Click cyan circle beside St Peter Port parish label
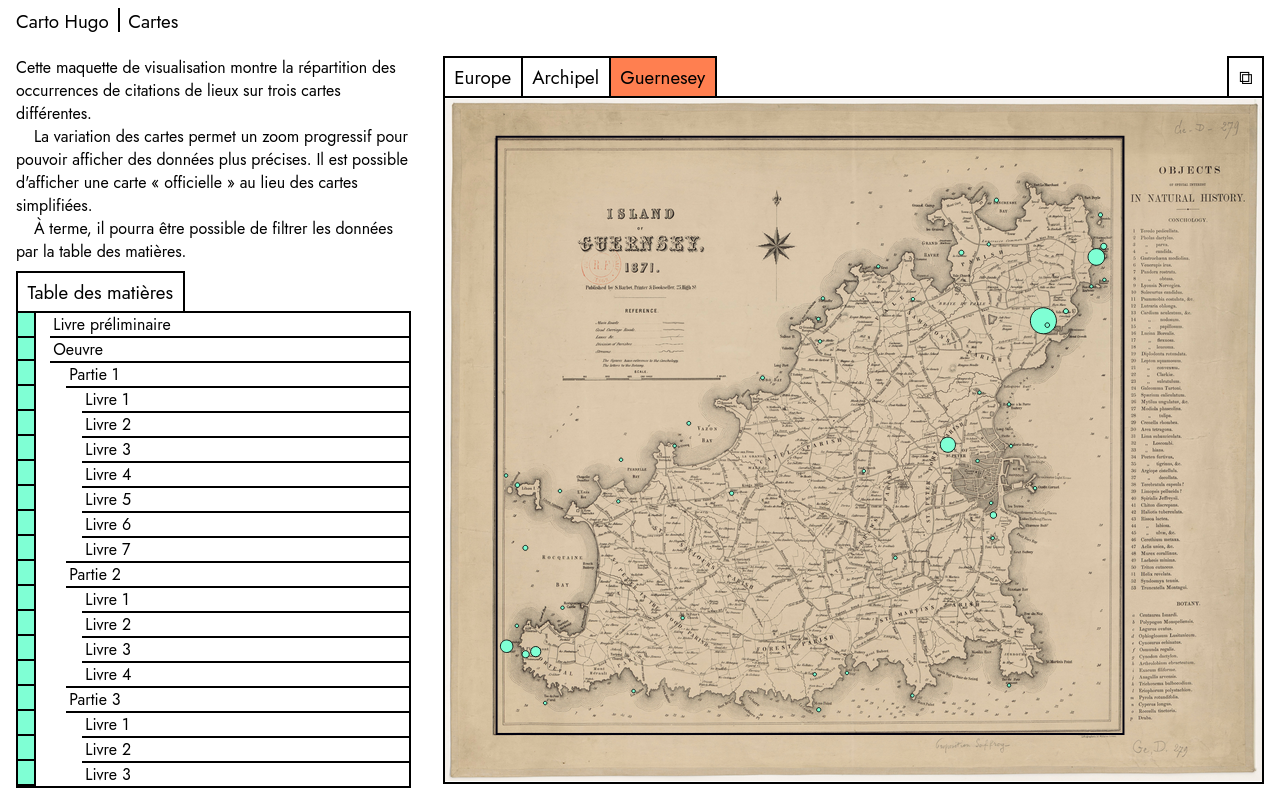Viewport: 1280px width, 800px height. click(948, 444)
